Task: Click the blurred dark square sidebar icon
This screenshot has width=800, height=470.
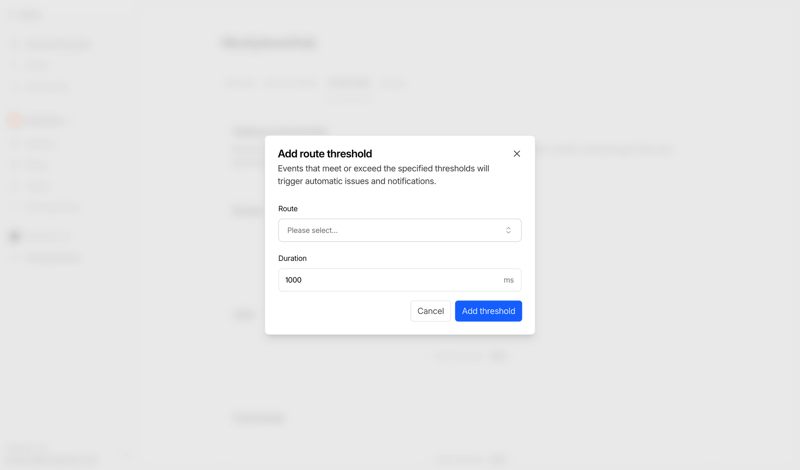Action: point(14,236)
